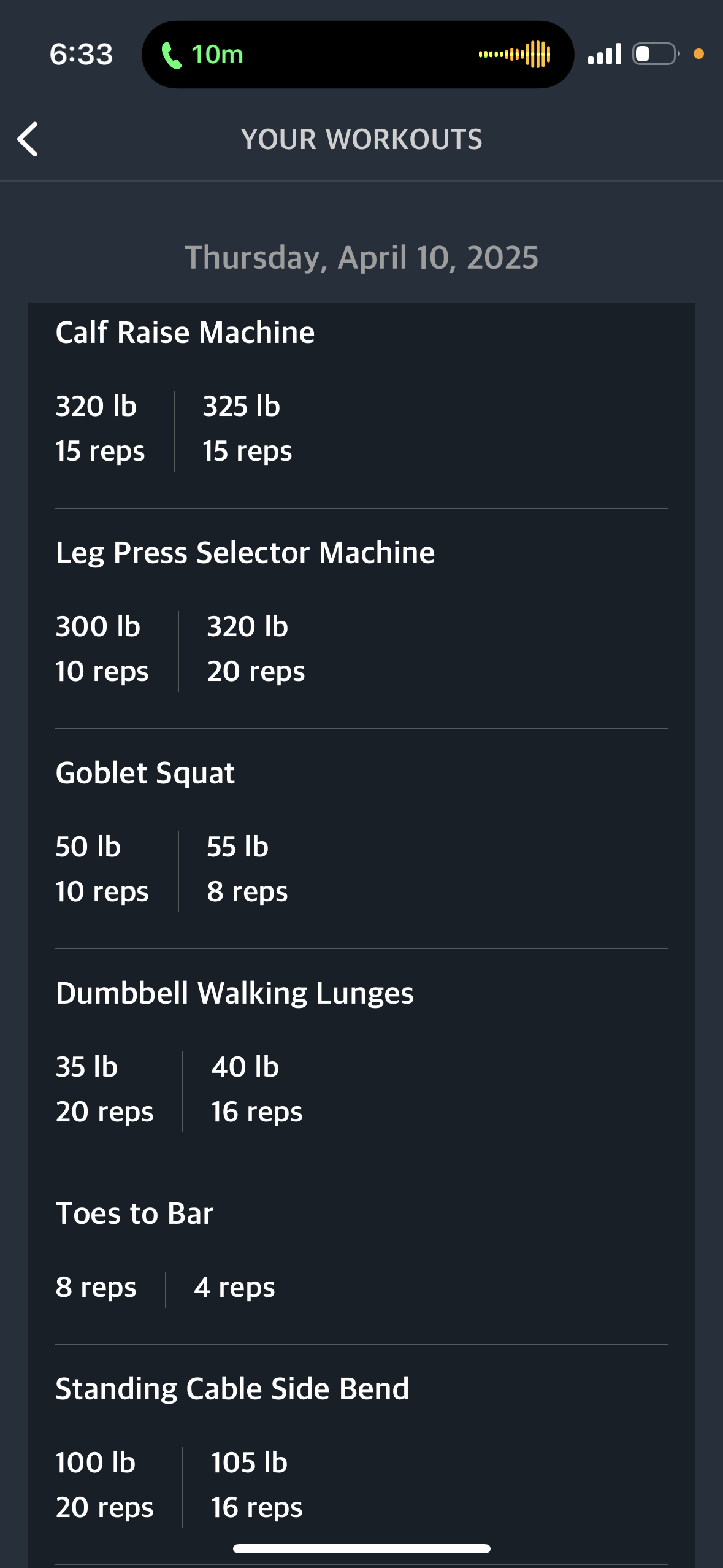The image size is (723, 1568).
Task: Tap the orange microphone indicator dot
Action: [698, 54]
